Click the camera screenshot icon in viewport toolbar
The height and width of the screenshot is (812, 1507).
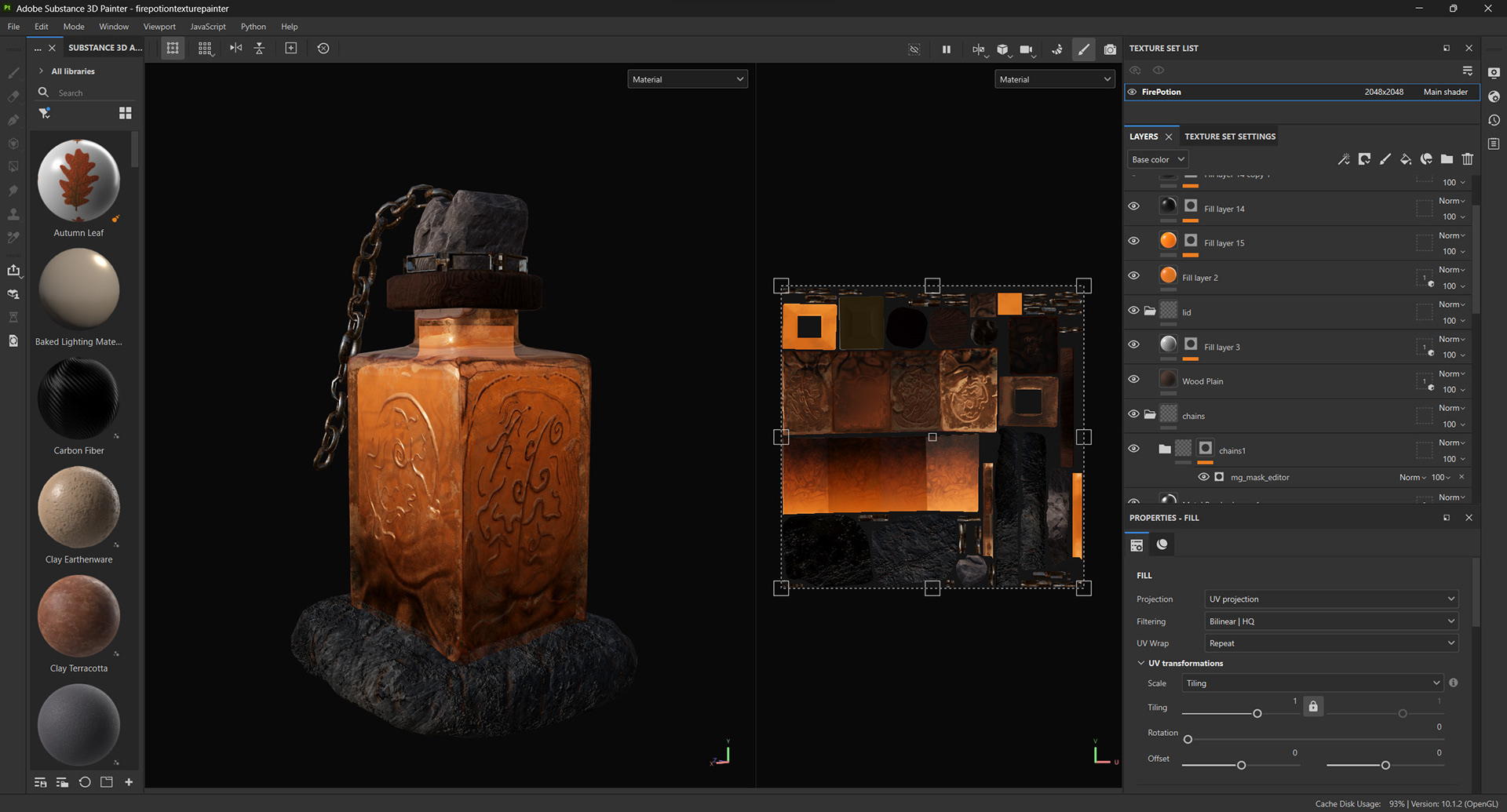click(1109, 49)
